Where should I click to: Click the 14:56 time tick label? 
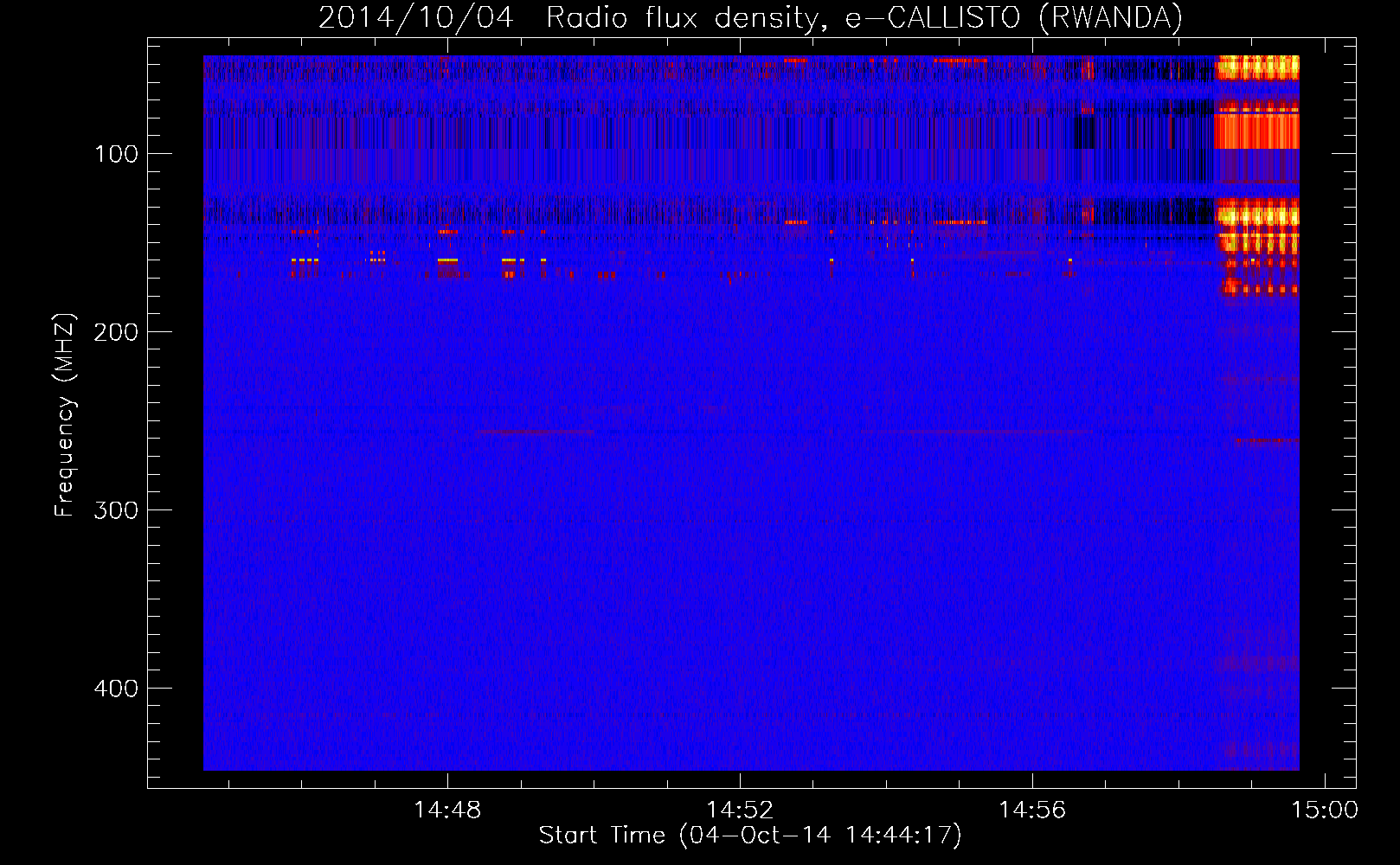click(1032, 811)
